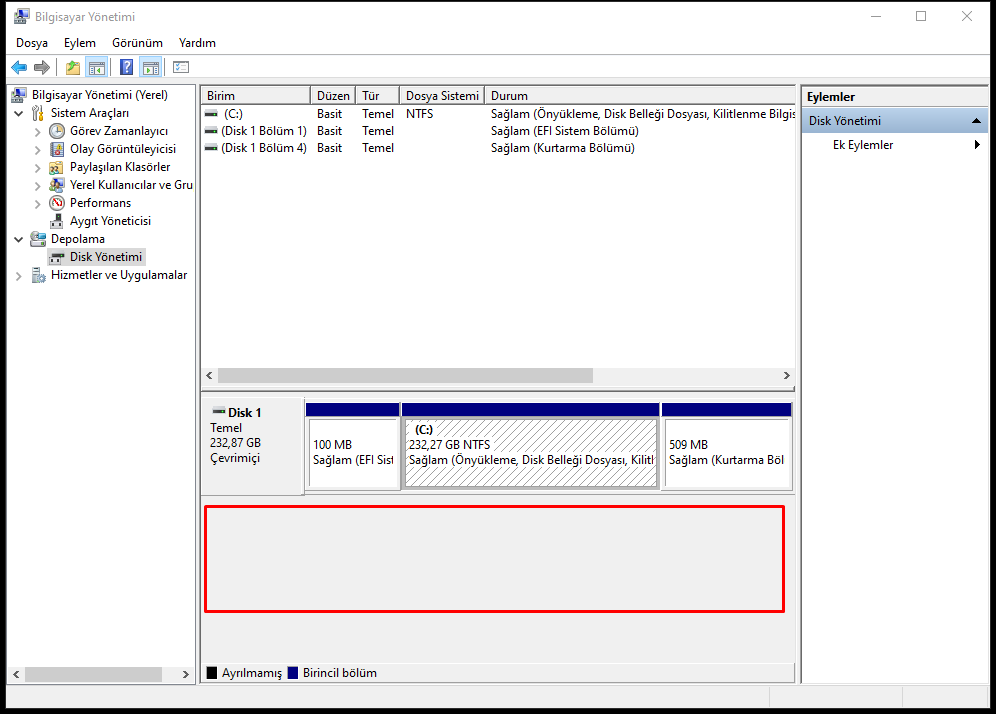
Task: Click the Paylaşılan Klasörler icon
Action: point(57,167)
